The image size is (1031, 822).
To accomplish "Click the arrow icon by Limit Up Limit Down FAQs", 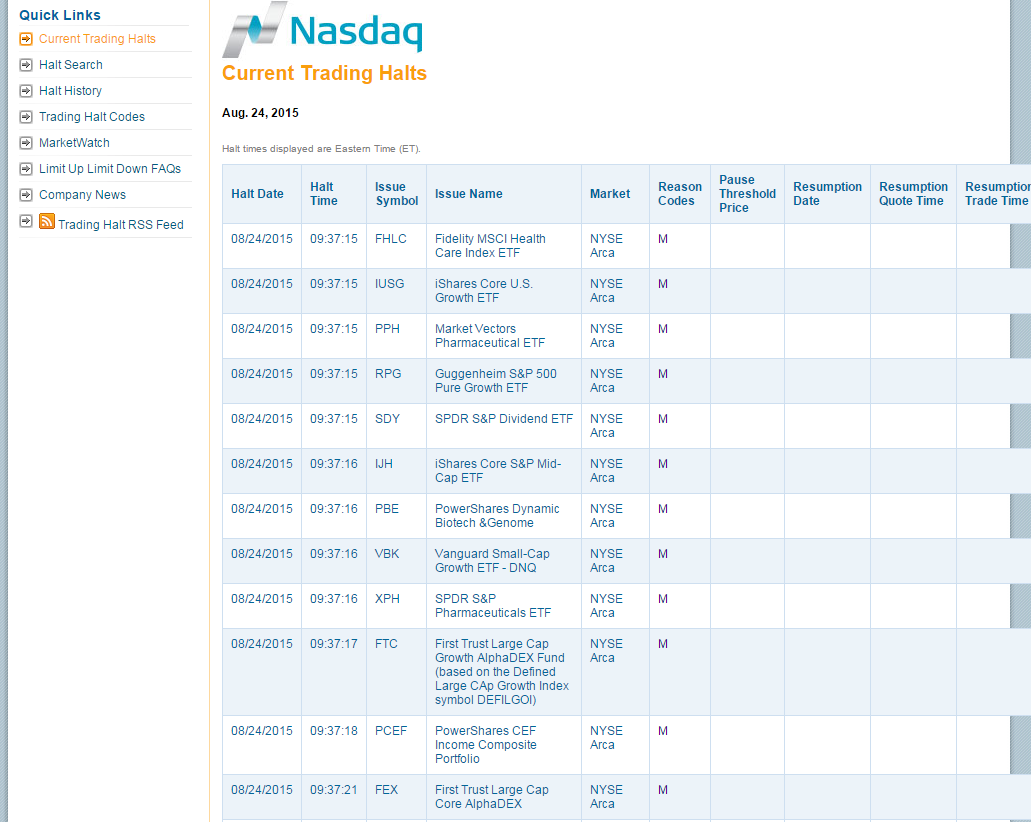I will point(26,169).
